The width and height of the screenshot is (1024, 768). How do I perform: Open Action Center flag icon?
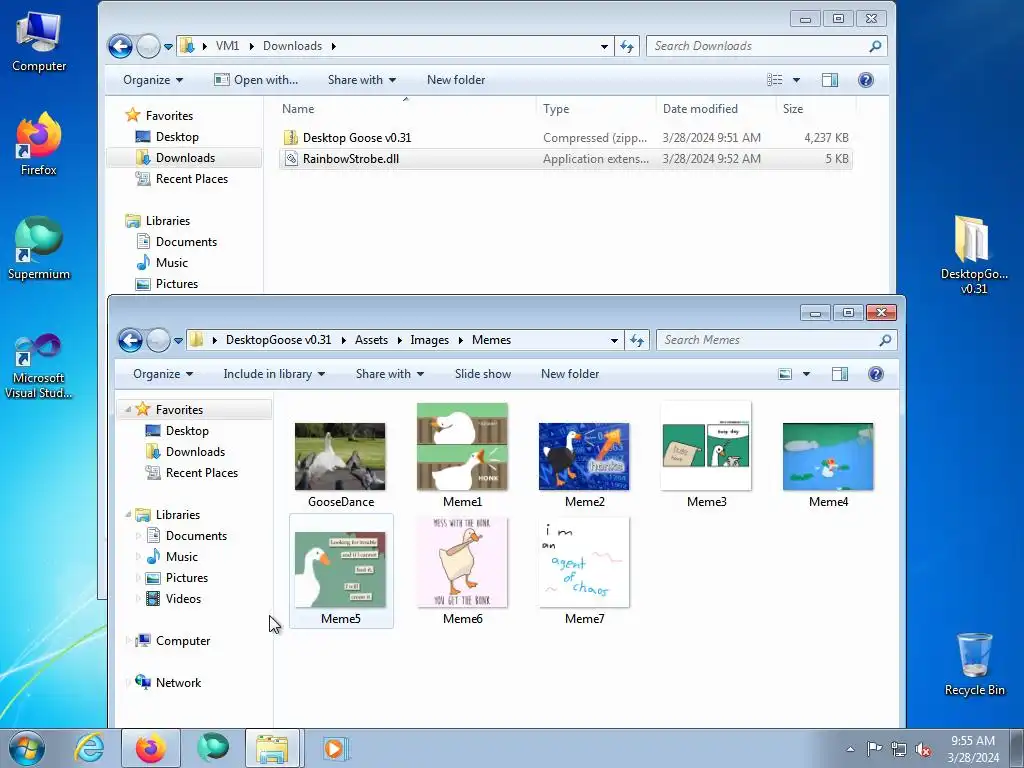(x=874, y=749)
